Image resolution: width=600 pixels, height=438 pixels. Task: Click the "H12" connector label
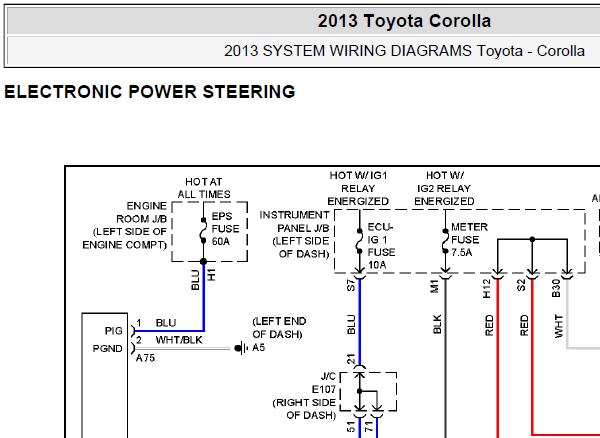[x=486, y=289]
